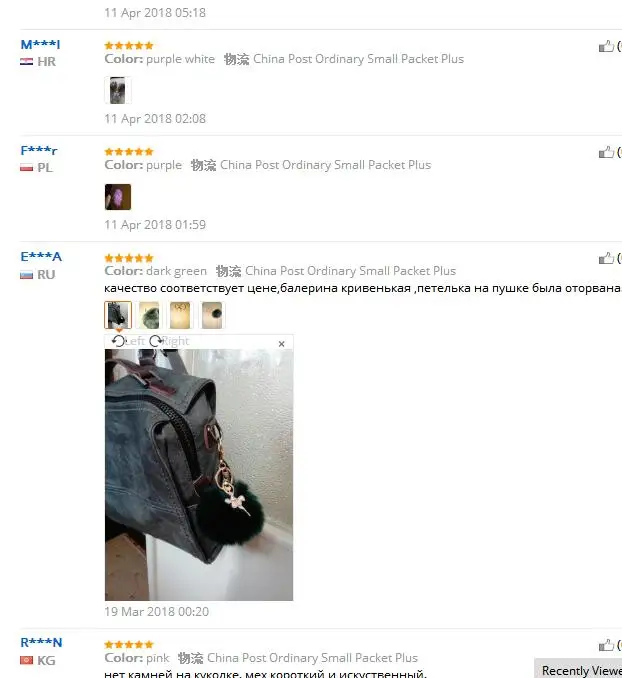Image resolution: width=622 pixels, height=678 pixels.
Task: Click thumbs-up on R***N's review
Action: click(606, 645)
